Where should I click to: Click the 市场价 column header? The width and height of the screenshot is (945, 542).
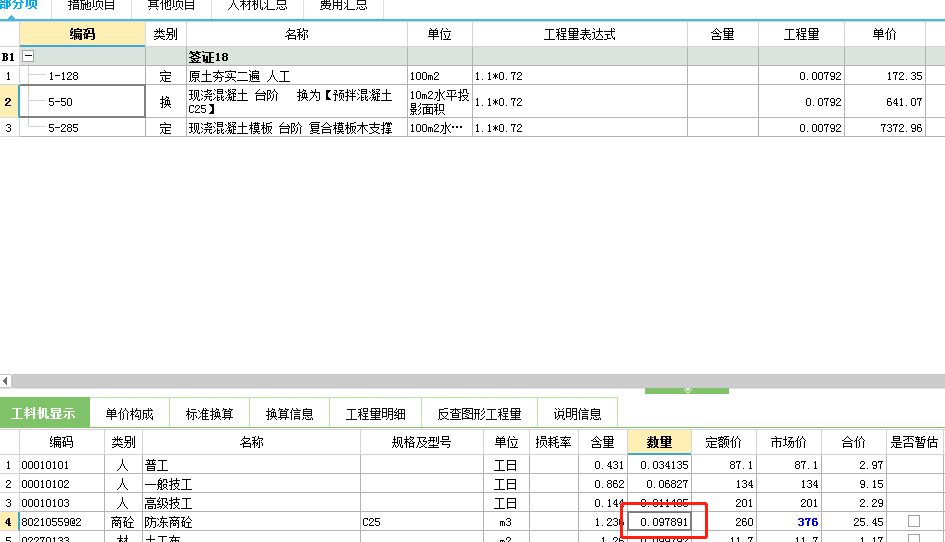[788, 442]
